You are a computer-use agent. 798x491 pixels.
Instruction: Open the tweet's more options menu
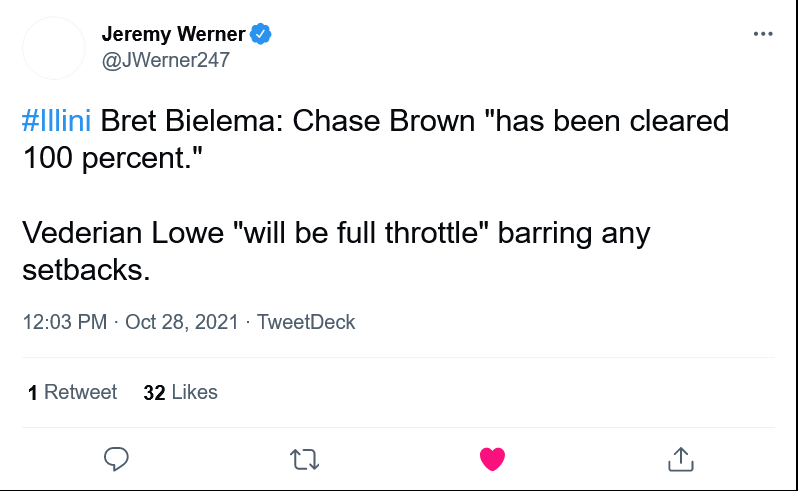[763, 34]
